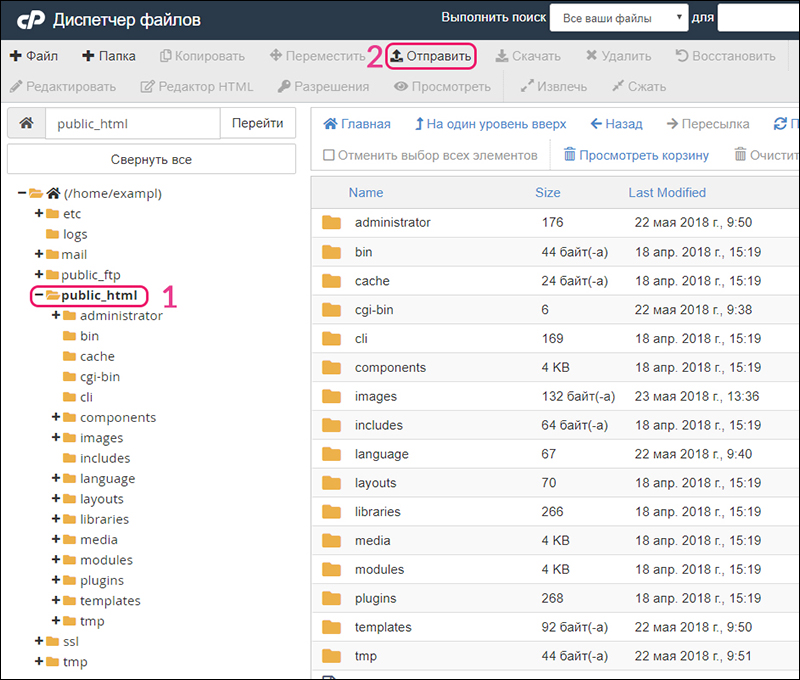This screenshot has width=800, height=680.
Task: Go up with На один уровень вверх
Action: 490,124
